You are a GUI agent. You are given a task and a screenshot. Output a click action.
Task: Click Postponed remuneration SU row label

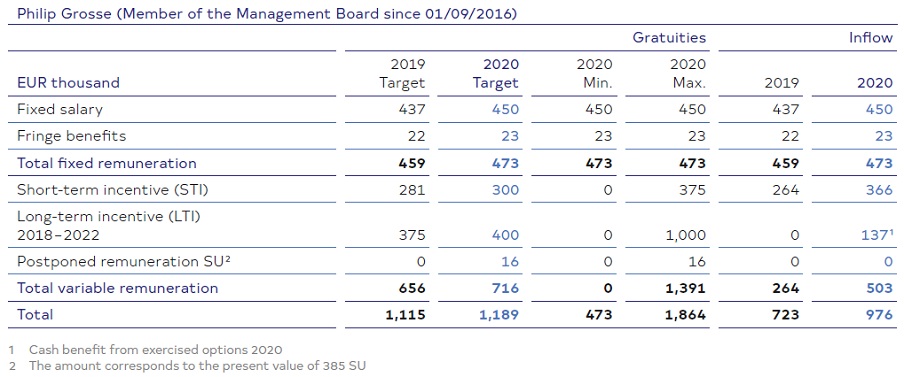118,262
